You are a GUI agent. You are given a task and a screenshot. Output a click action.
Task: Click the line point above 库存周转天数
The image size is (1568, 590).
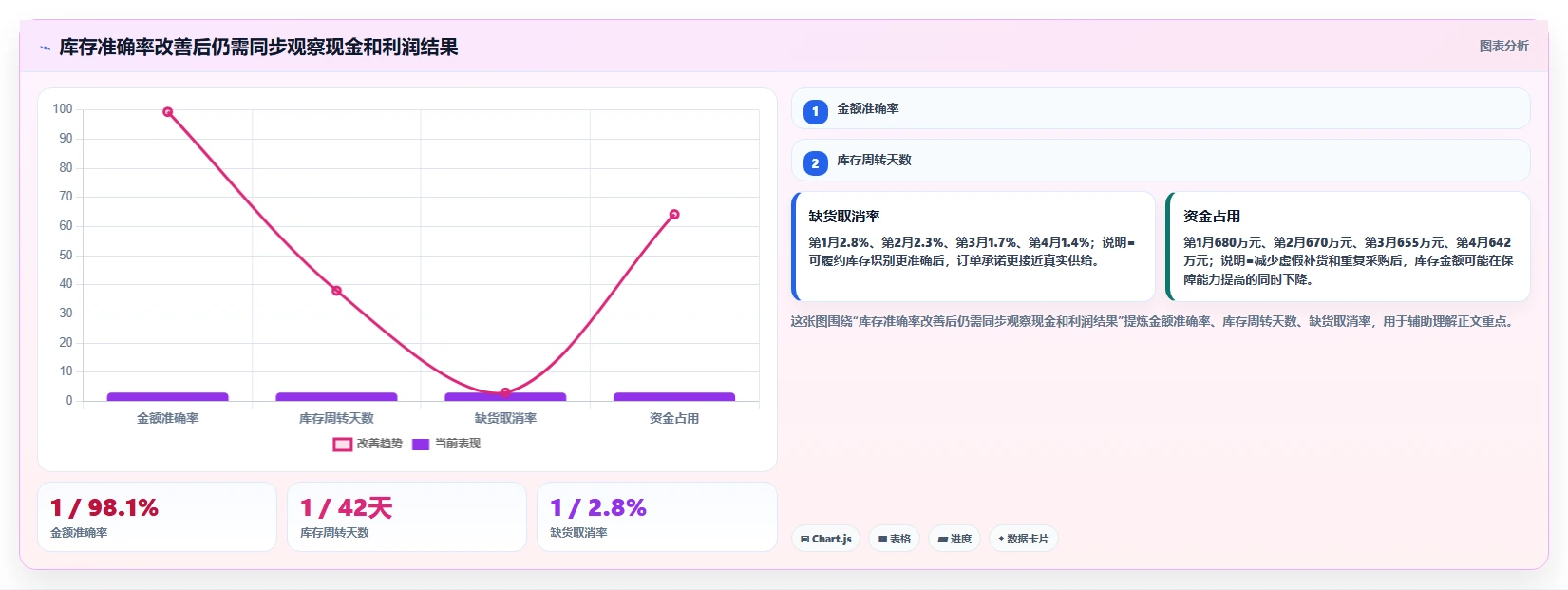point(336,291)
